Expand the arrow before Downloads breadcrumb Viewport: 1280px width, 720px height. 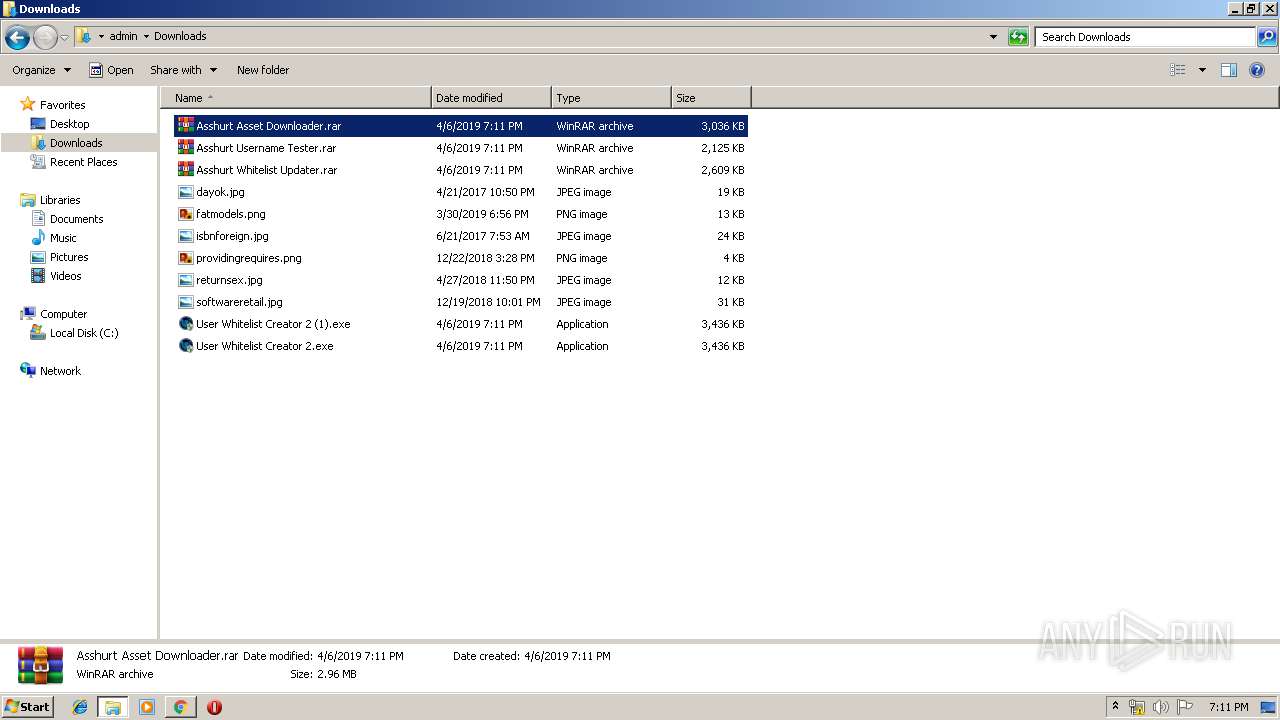pyautogui.click(x=146, y=36)
